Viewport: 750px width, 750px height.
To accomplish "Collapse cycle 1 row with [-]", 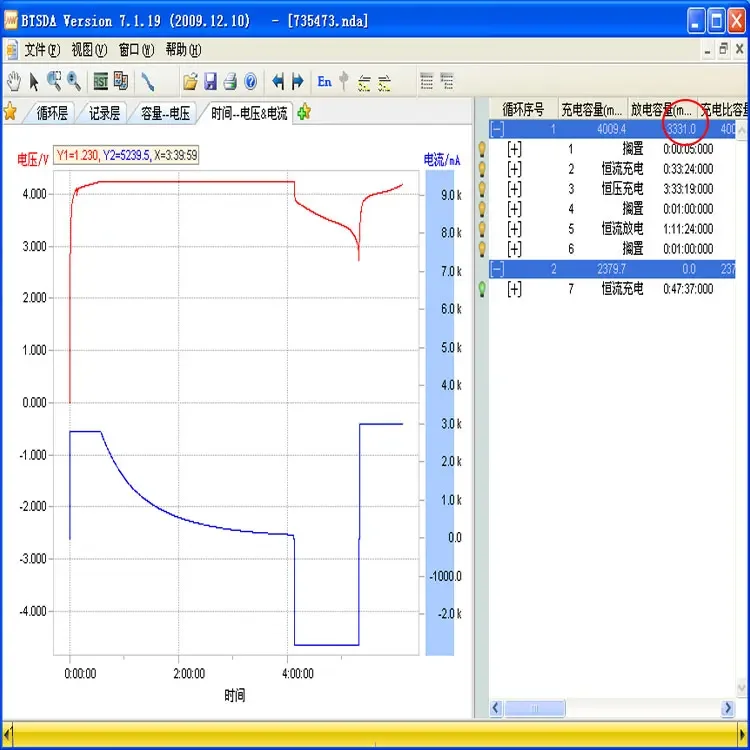I will pos(497,129).
